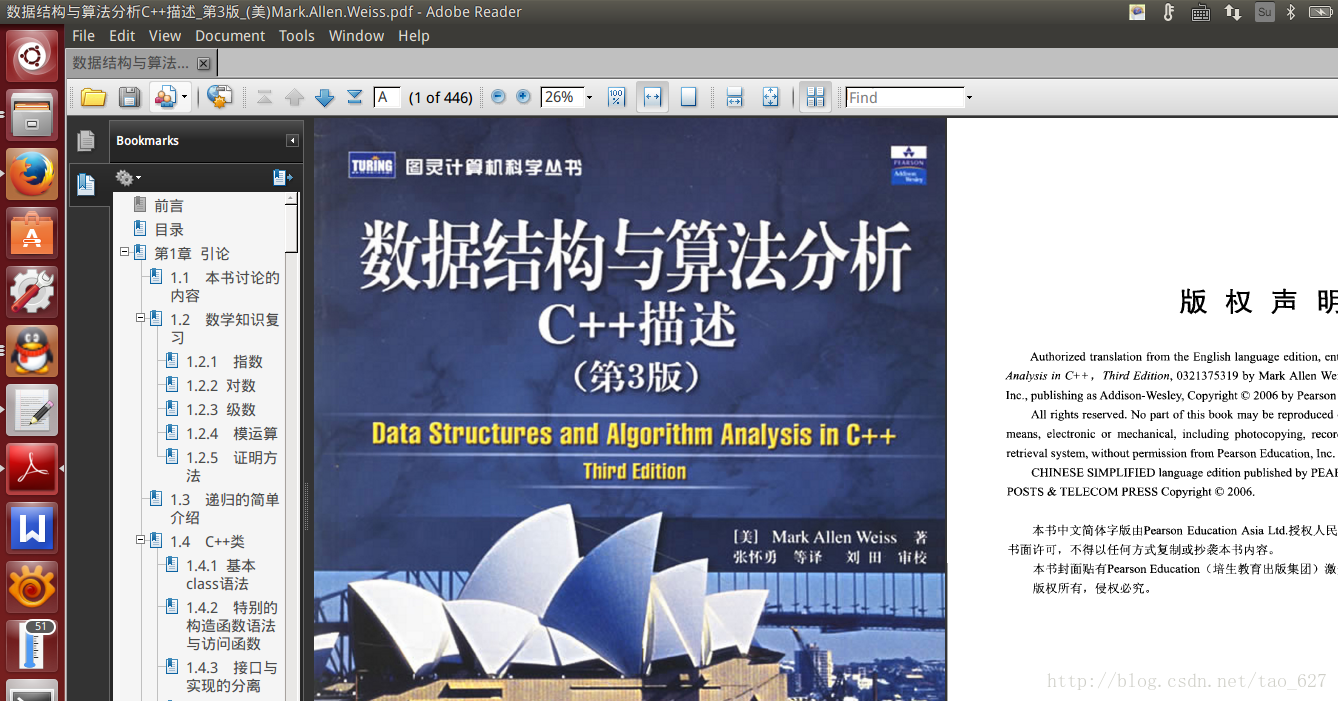Click the Bluetooth indicator in top bar

point(1291,12)
